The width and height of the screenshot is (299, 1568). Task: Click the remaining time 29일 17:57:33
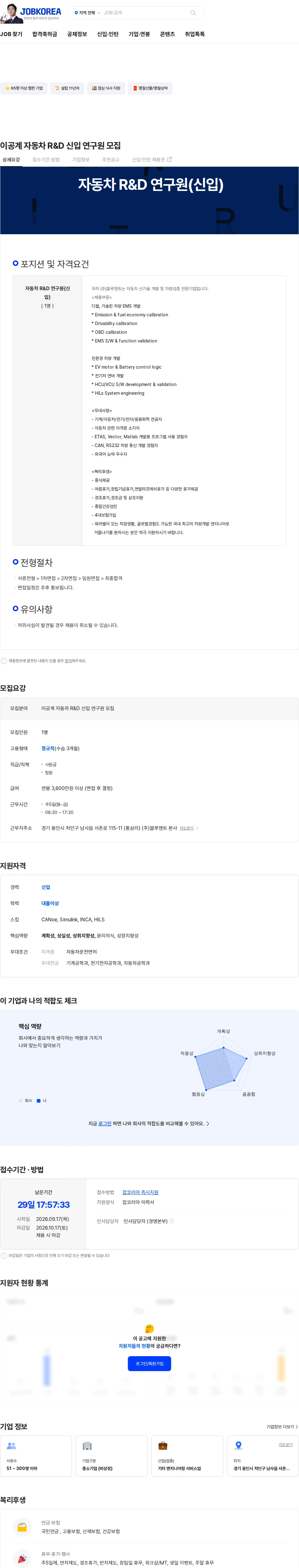[x=44, y=1205]
